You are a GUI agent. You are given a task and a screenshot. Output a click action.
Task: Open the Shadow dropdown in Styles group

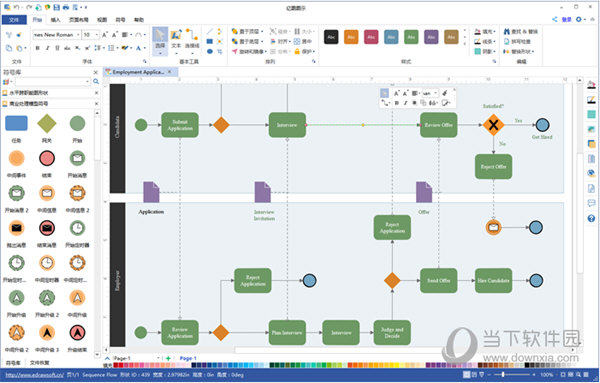click(485, 51)
